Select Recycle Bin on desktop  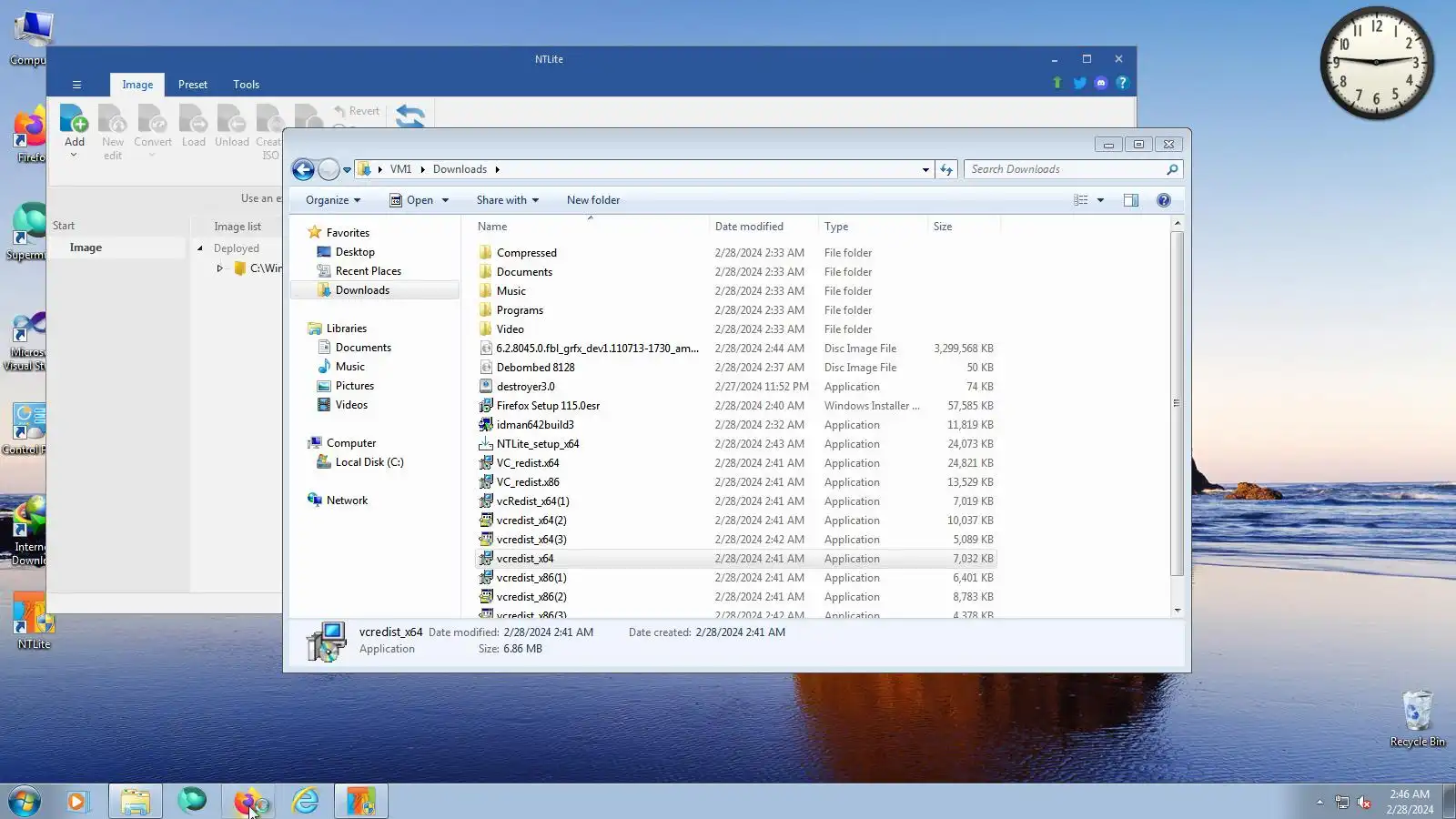point(1417,719)
